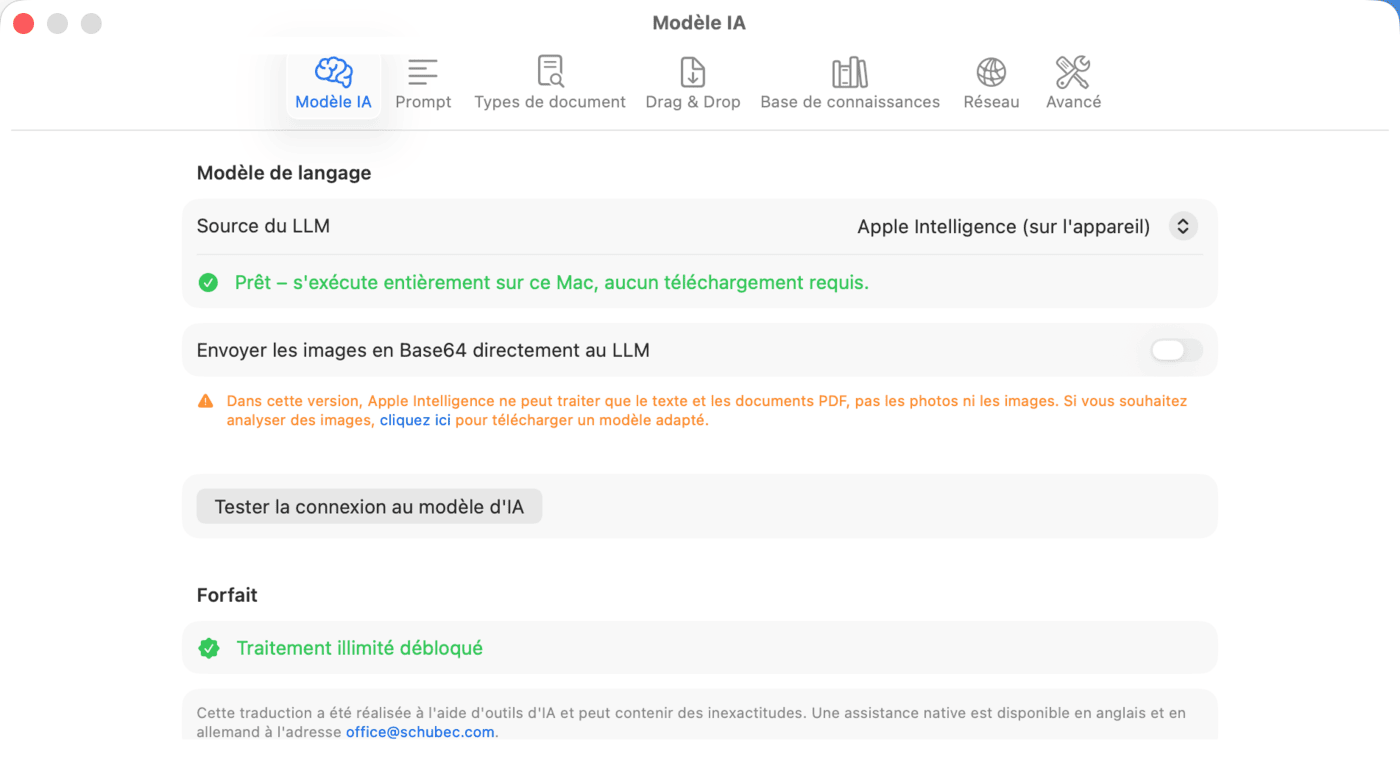The height and width of the screenshot is (757, 1400).
Task: Open Base de connaissances books icon
Action: 850,72
